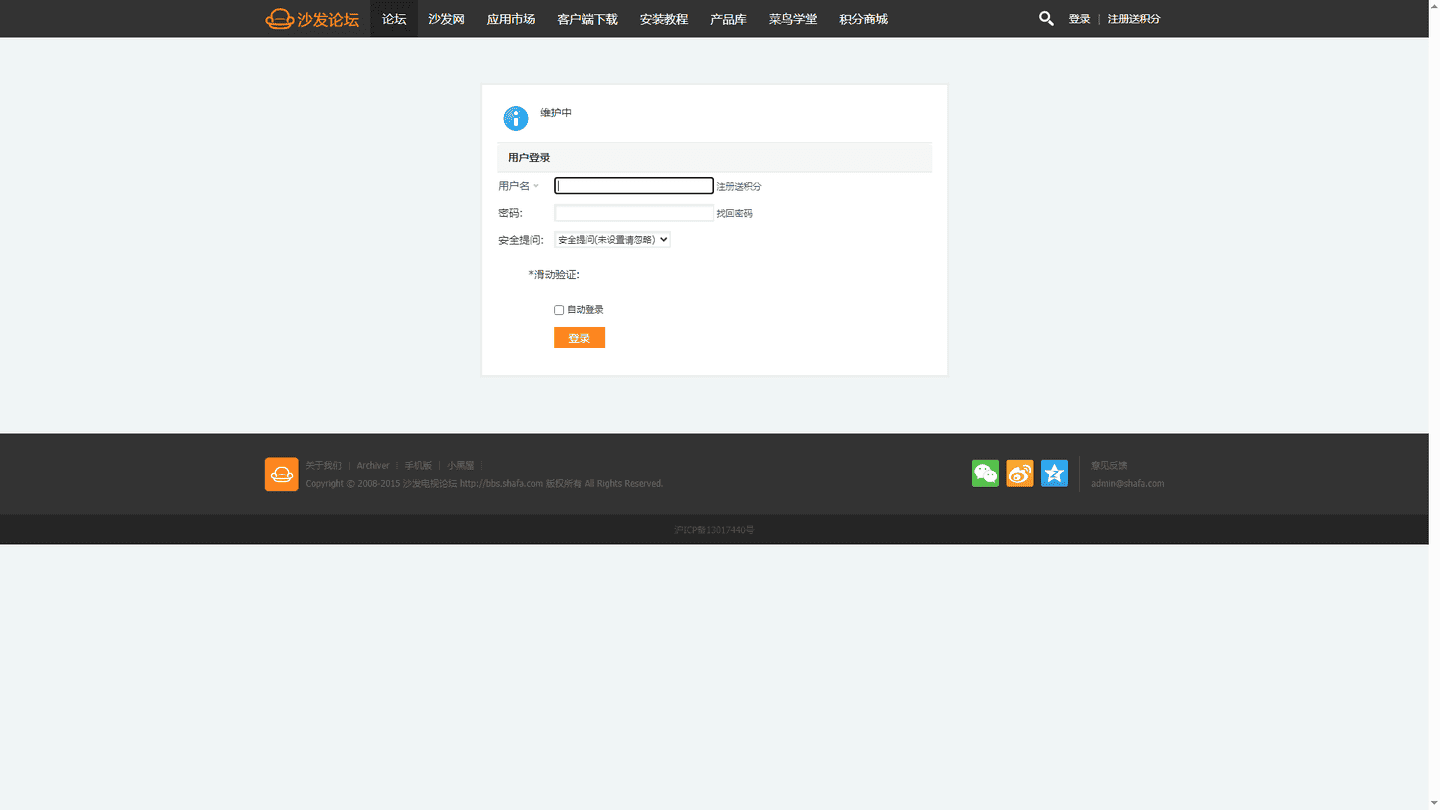Open Archiver footer link
This screenshot has height=810, width=1440.
point(373,466)
